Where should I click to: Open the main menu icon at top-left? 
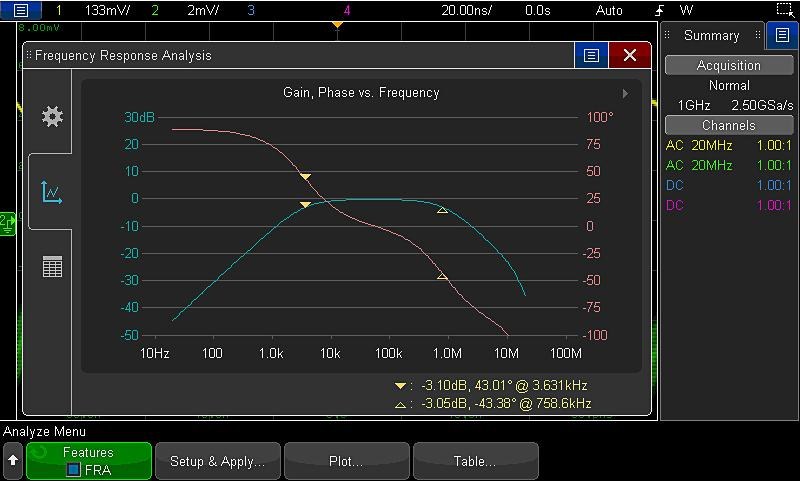click(x=20, y=10)
